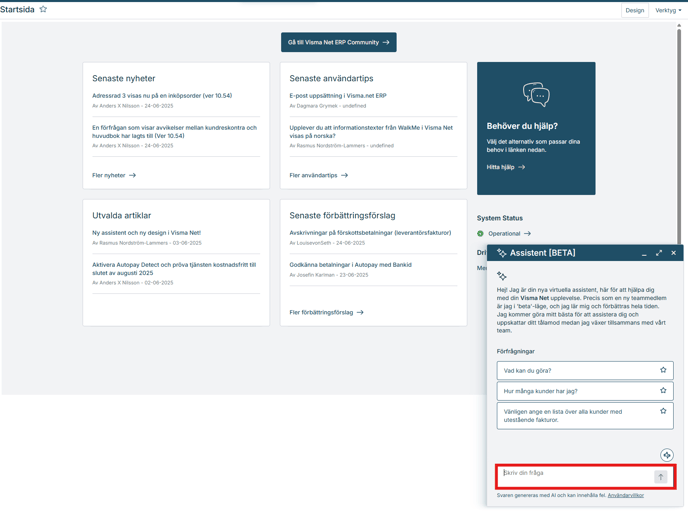Click the Fler användartips link
The height and width of the screenshot is (513, 688).
tap(318, 175)
